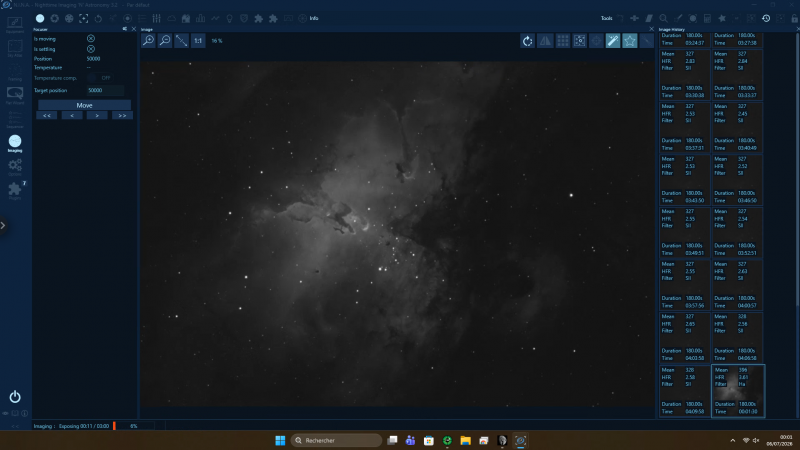
Task: Toggle star detection with the star icon
Action: tap(630, 41)
